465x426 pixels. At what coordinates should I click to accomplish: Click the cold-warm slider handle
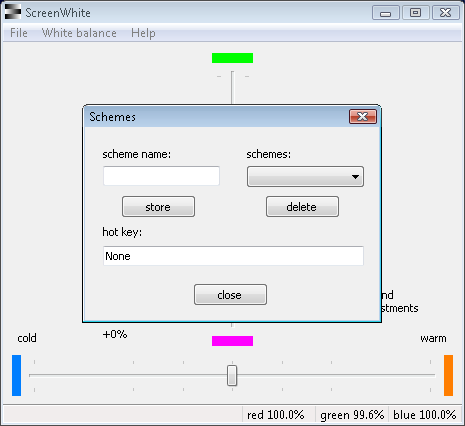(x=232, y=375)
